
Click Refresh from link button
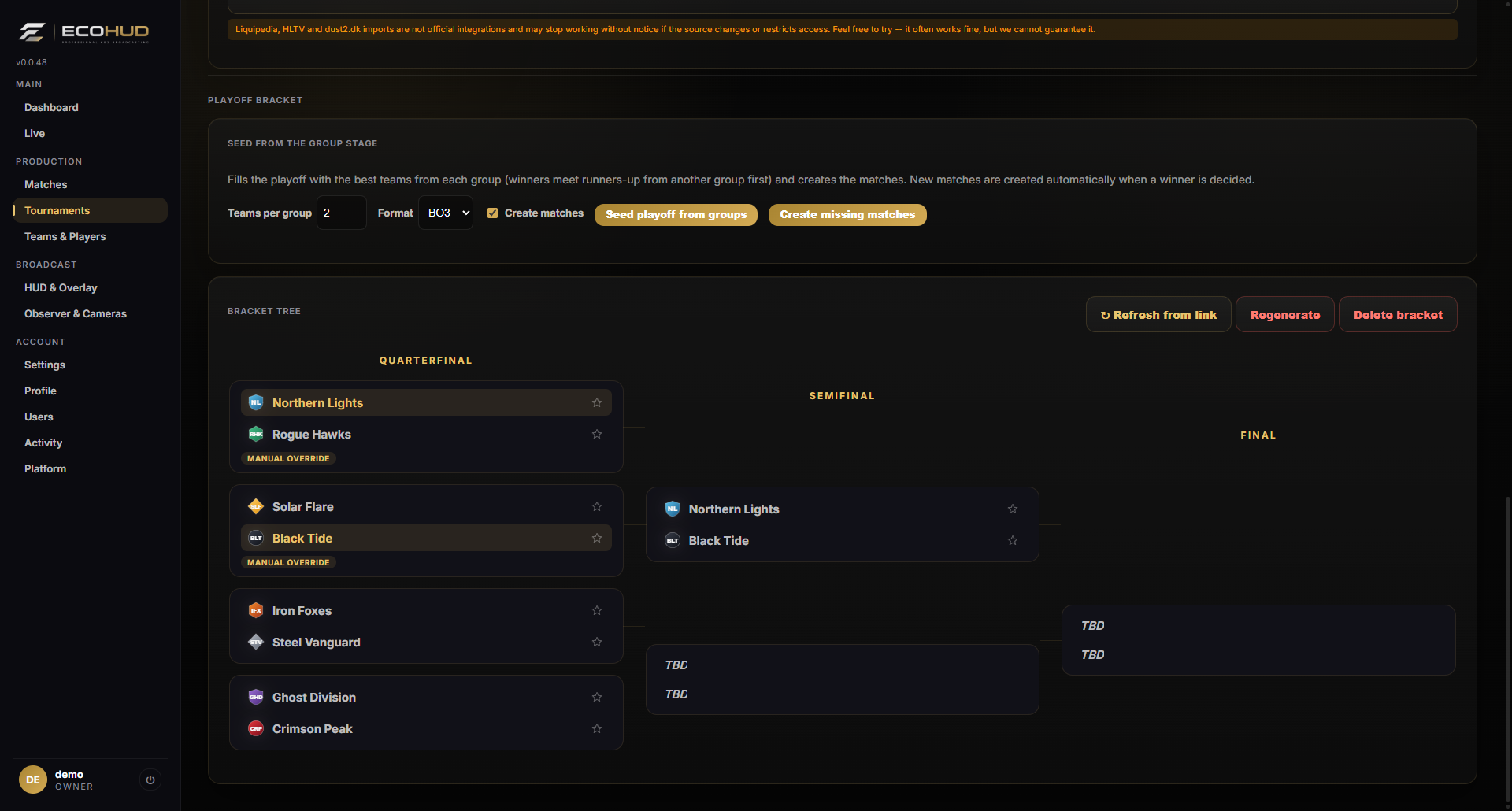(x=1158, y=314)
